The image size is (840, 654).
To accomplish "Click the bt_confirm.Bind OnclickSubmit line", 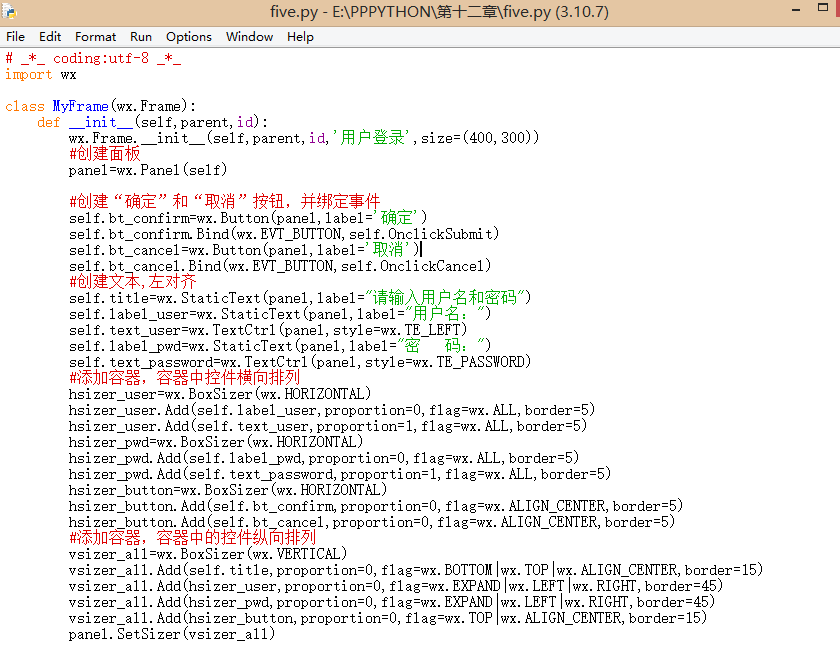I will pos(284,234).
